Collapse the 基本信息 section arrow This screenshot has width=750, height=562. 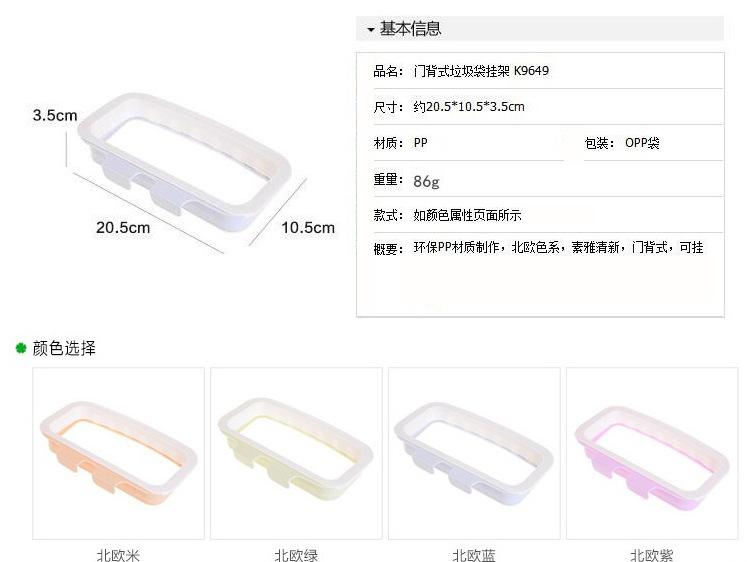click(371, 30)
